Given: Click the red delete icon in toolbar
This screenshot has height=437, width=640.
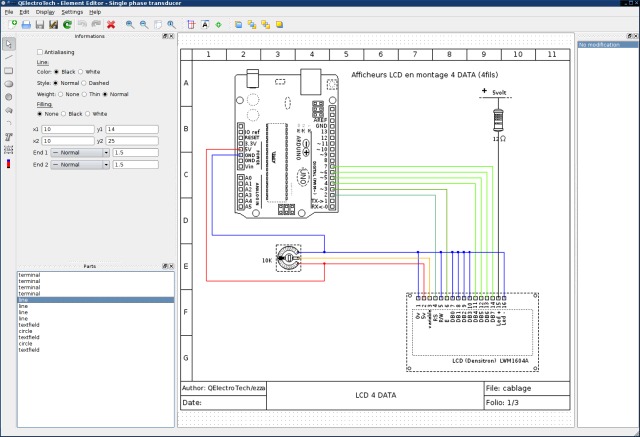Looking at the screenshot, I should pyautogui.click(x=111, y=24).
